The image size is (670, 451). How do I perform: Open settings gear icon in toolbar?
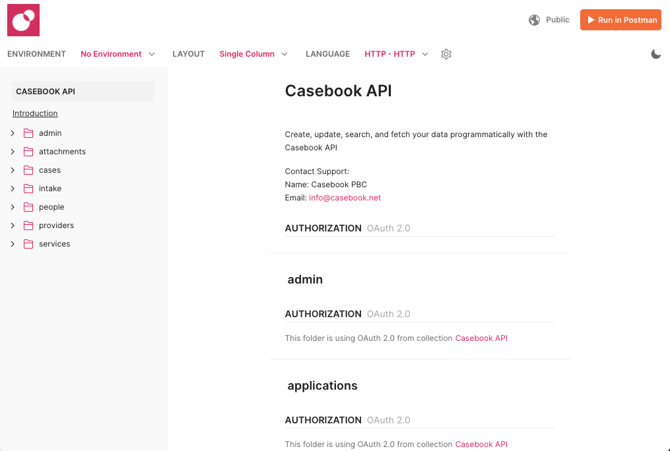click(446, 54)
